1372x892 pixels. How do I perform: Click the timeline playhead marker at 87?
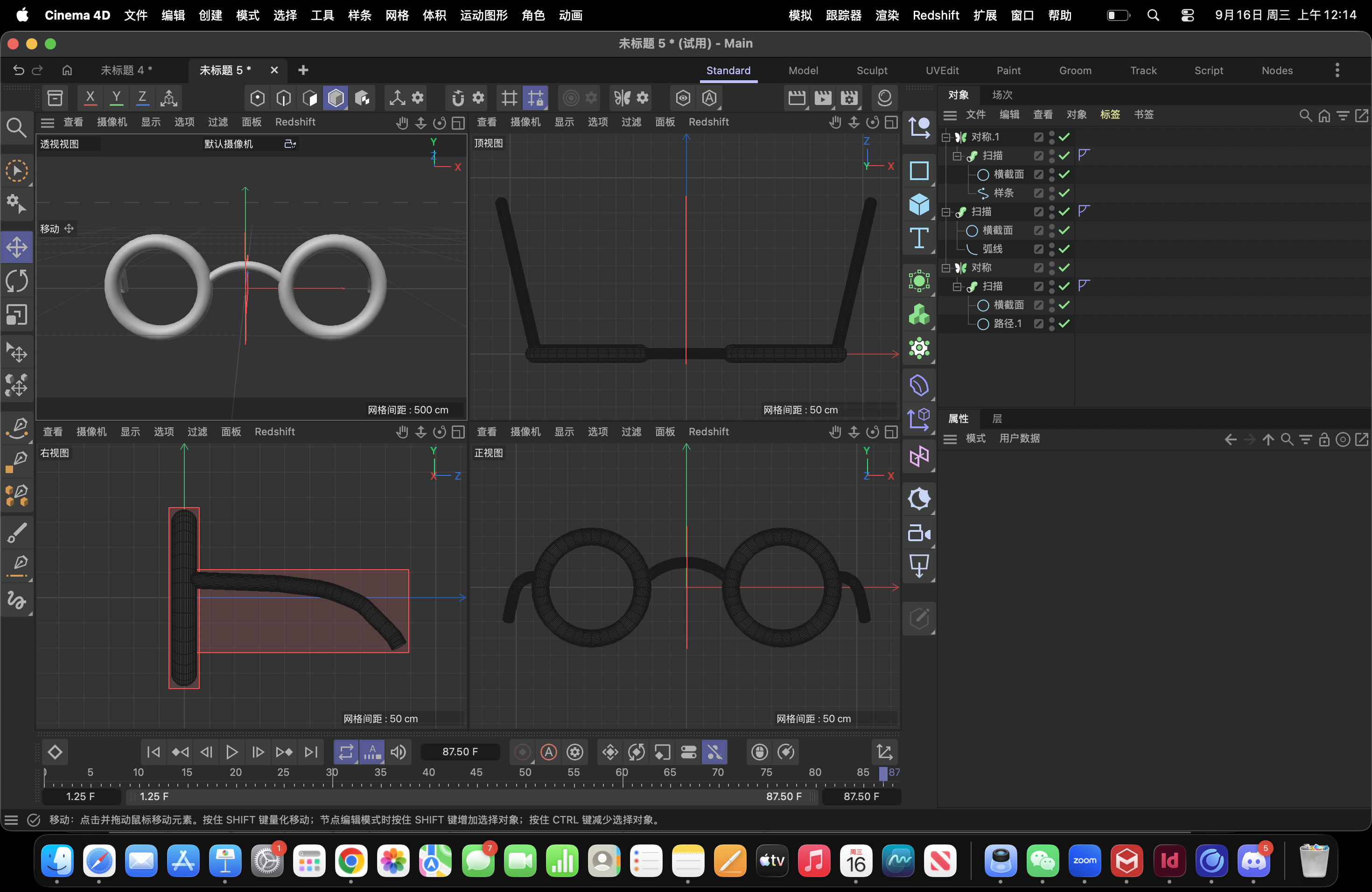point(883,774)
